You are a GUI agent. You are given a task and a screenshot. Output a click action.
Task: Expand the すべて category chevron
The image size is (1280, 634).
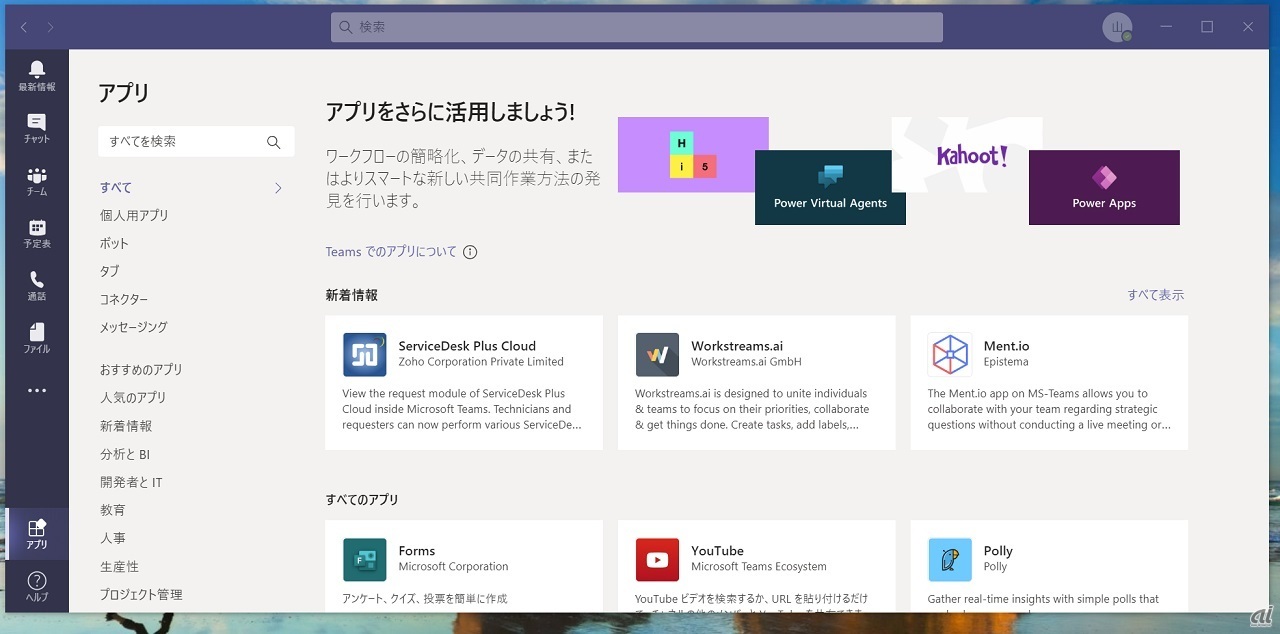278,188
